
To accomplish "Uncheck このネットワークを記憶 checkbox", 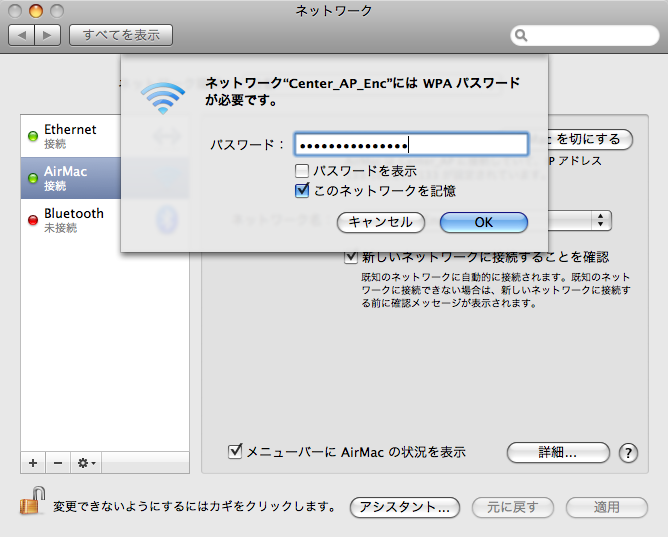I will point(302,190).
